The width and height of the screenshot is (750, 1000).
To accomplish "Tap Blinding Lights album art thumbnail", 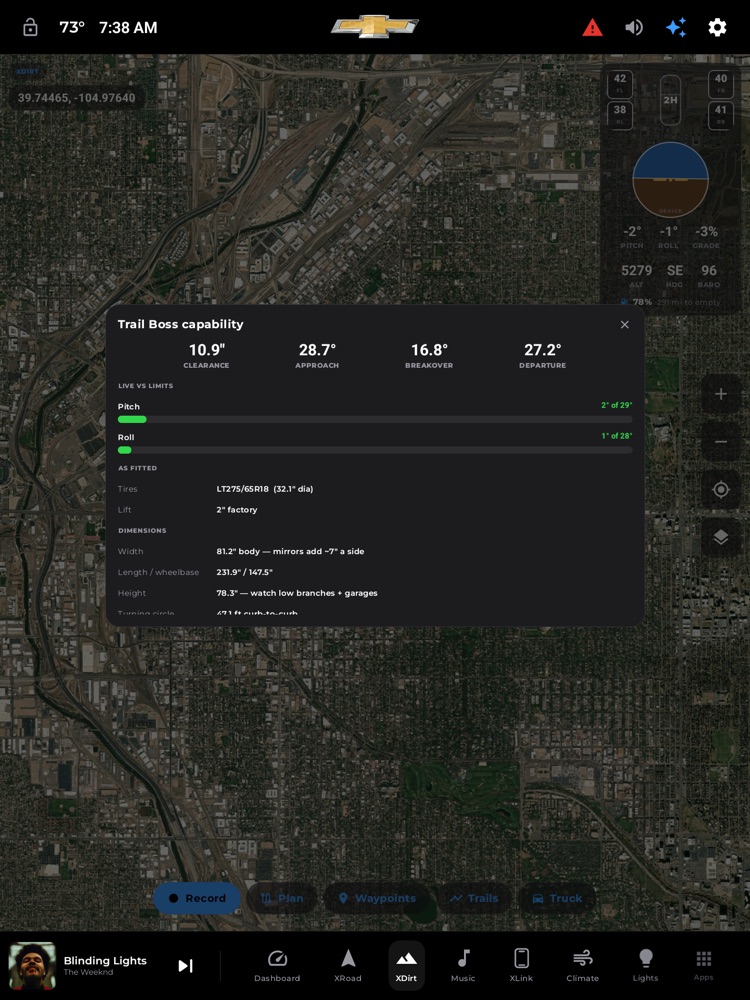I will point(32,966).
